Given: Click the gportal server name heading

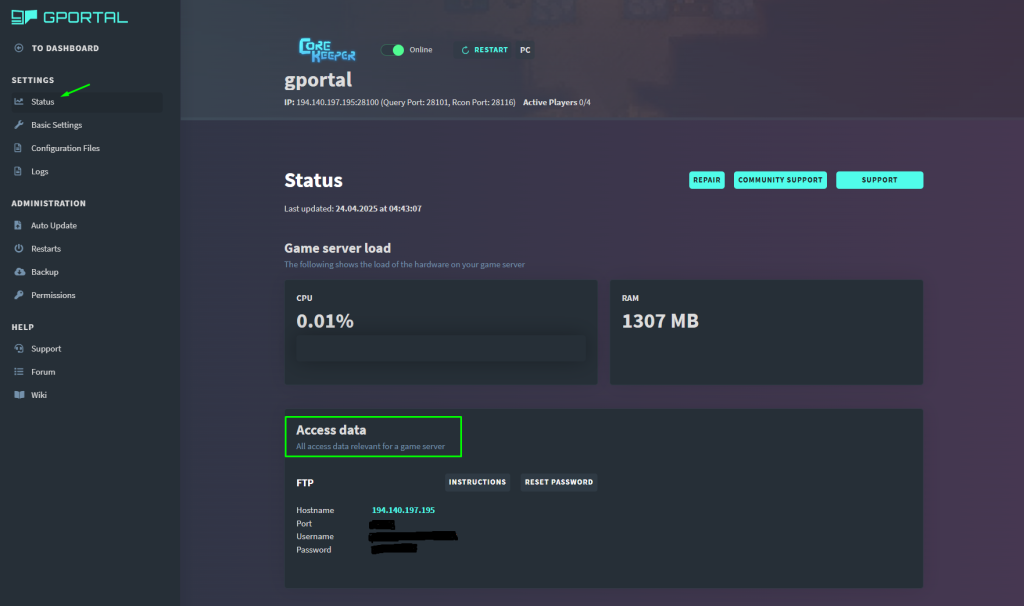Looking at the screenshot, I should pos(318,80).
